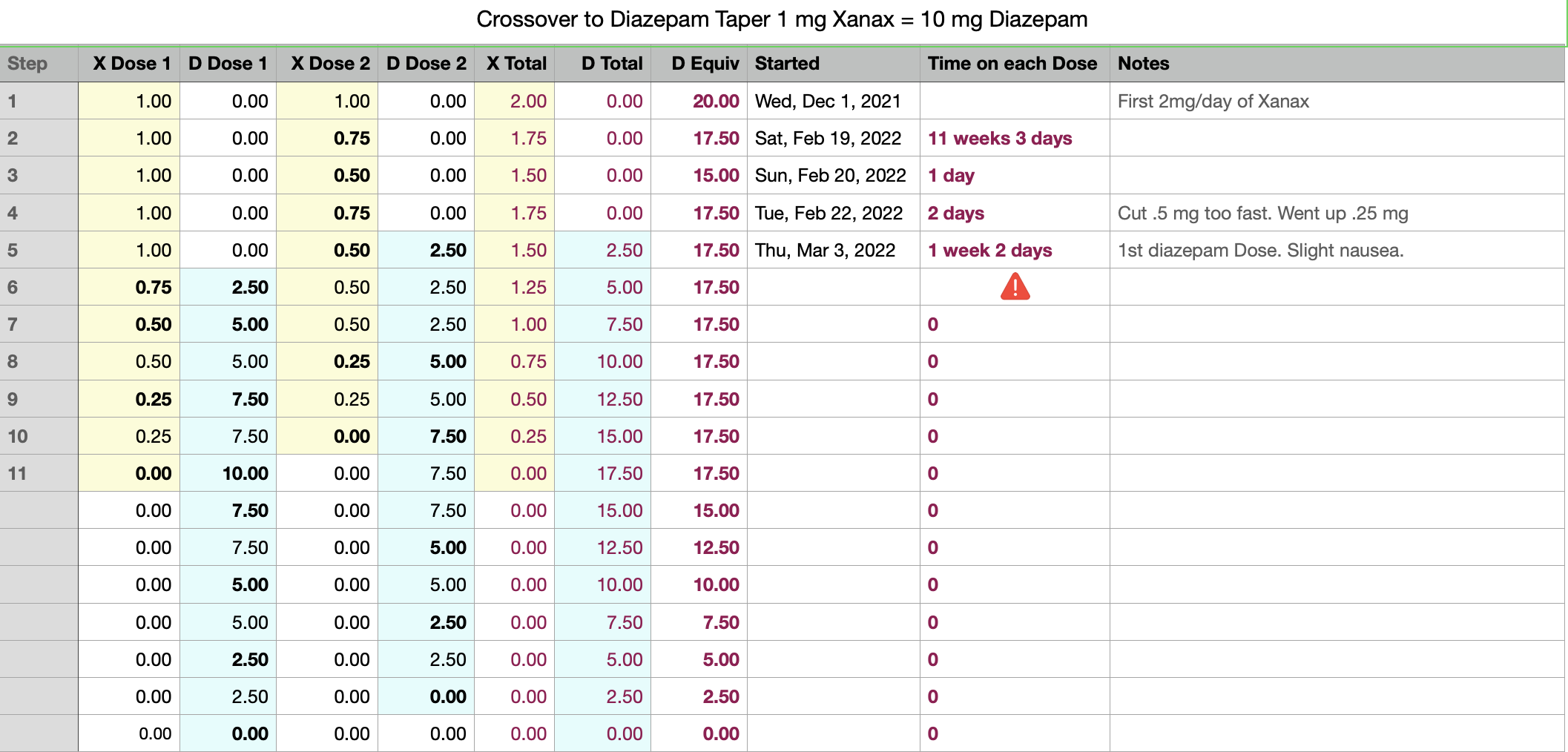The image size is (1568, 752).
Task: Click the 'D Equiv' column header
Action: [699, 64]
